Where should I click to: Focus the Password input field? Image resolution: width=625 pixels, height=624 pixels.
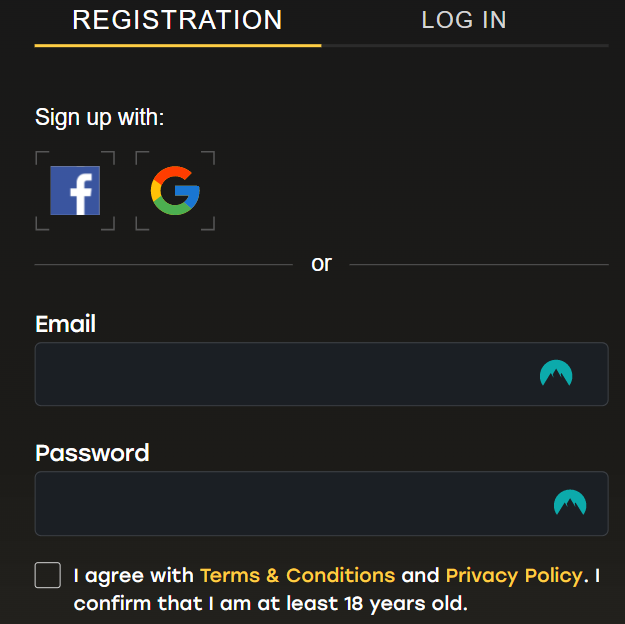point(322,504)
